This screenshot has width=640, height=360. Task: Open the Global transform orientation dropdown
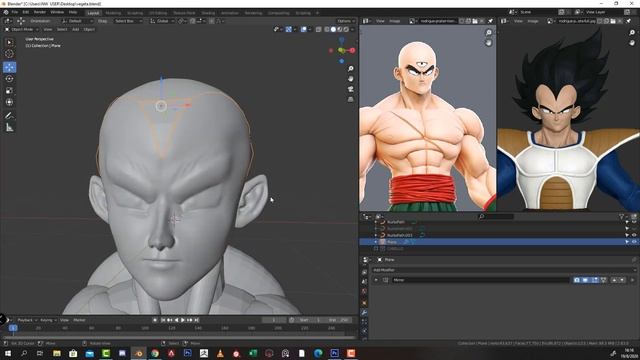[x=162, y=21]
